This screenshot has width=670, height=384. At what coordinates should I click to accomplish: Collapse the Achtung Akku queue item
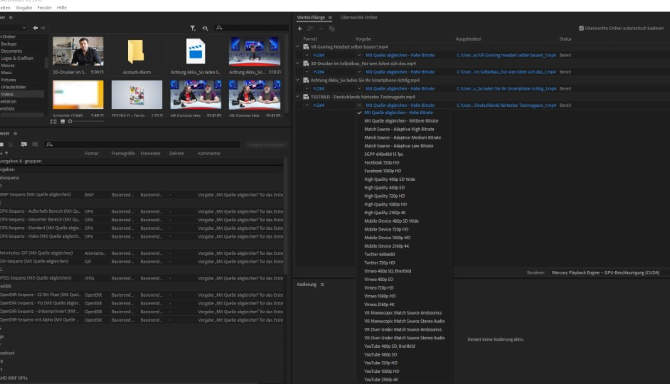point(299,80)
